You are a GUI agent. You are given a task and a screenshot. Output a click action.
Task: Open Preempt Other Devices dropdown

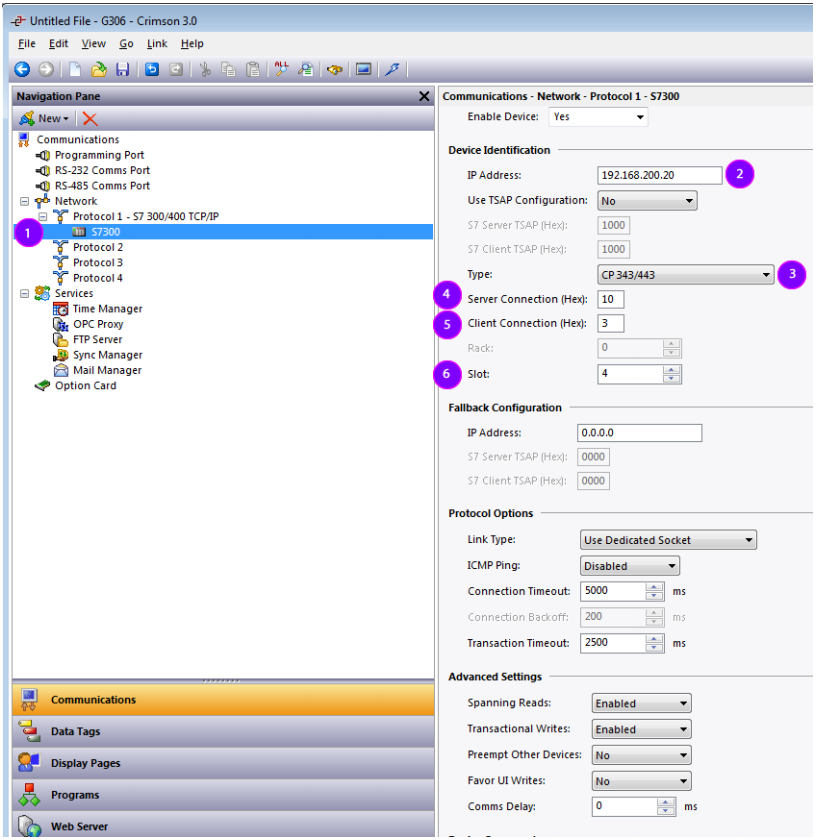641,755
